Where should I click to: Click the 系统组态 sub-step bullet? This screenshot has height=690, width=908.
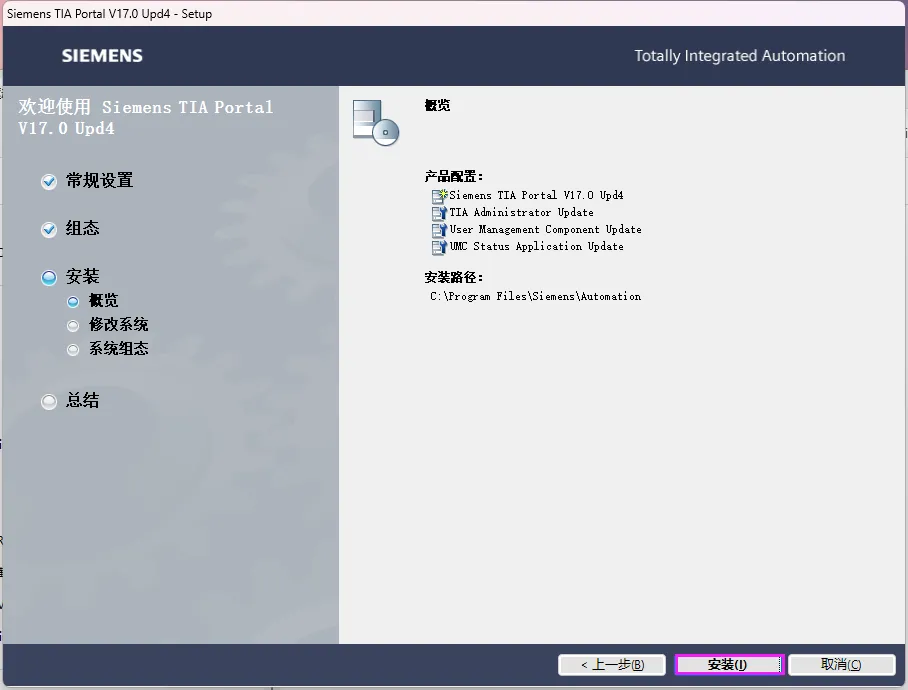(73, 350)
